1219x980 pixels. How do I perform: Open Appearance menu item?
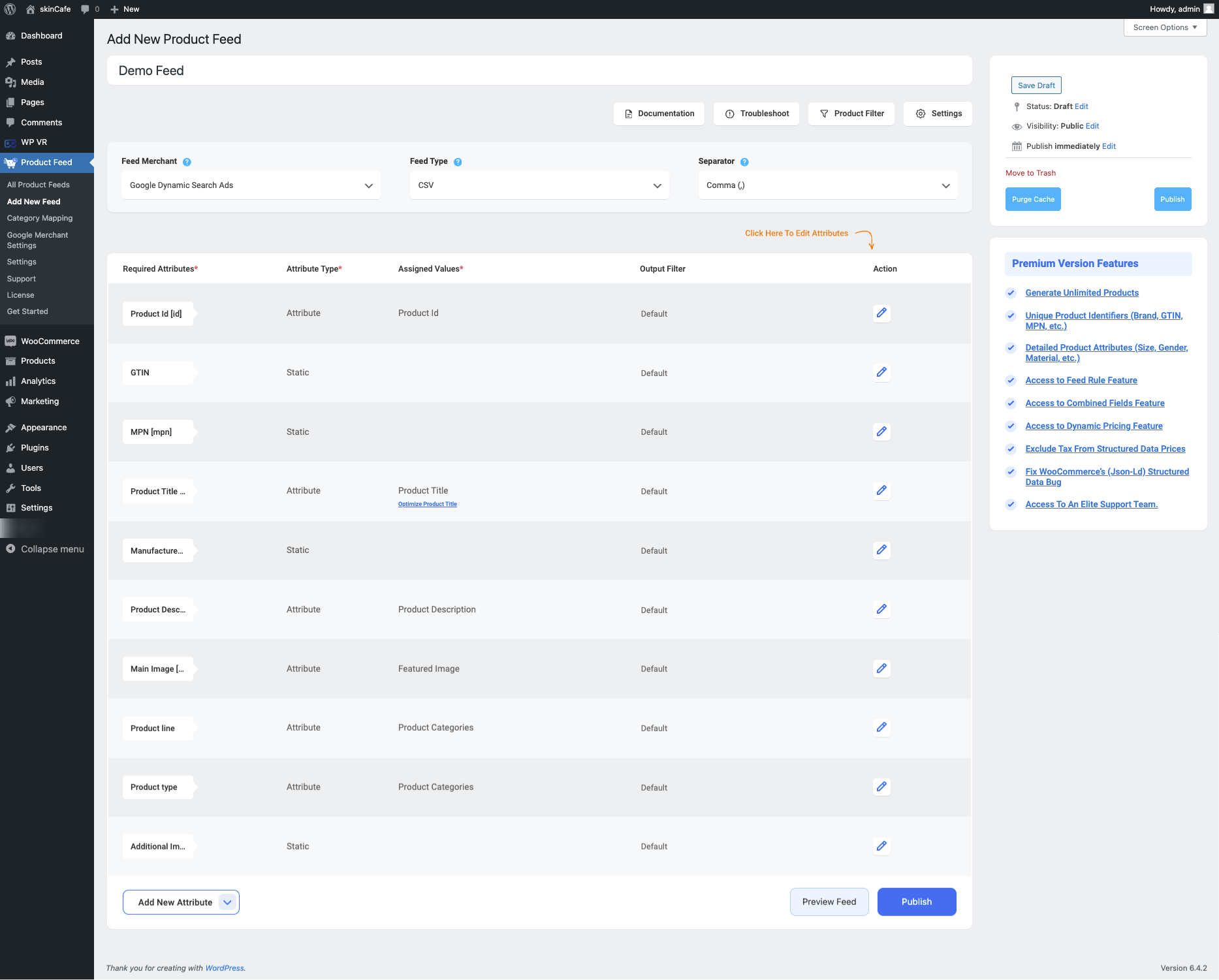coord(47,428)
